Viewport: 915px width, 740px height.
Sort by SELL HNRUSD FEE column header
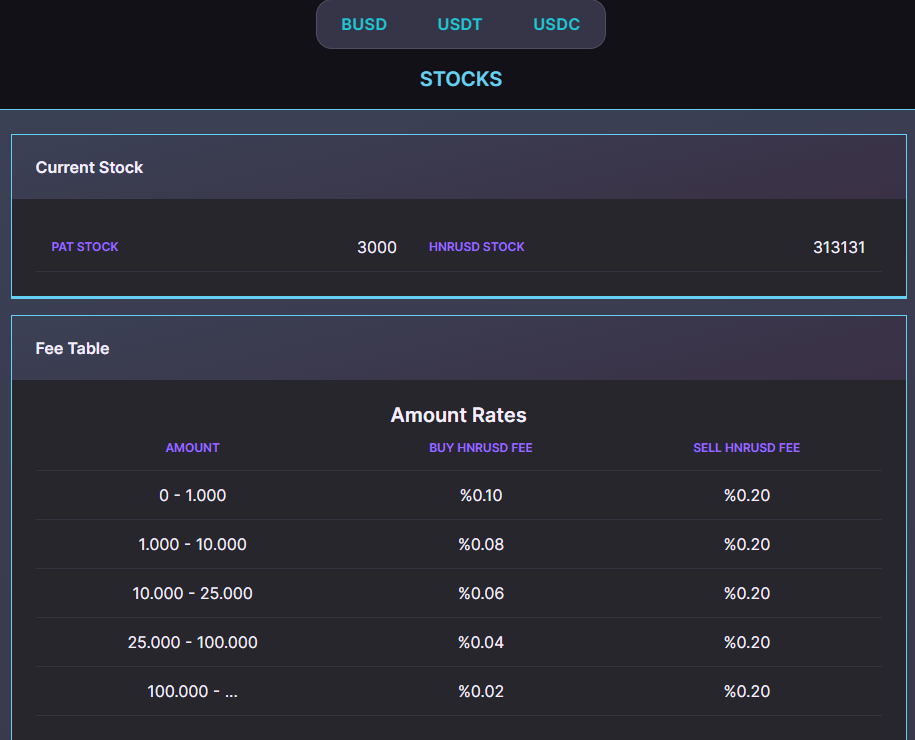[x=746, y=448]
